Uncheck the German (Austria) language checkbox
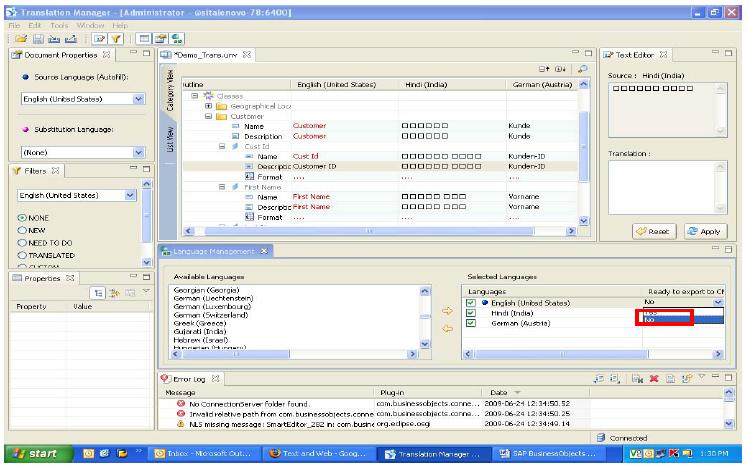 click(x=471, y=323)
